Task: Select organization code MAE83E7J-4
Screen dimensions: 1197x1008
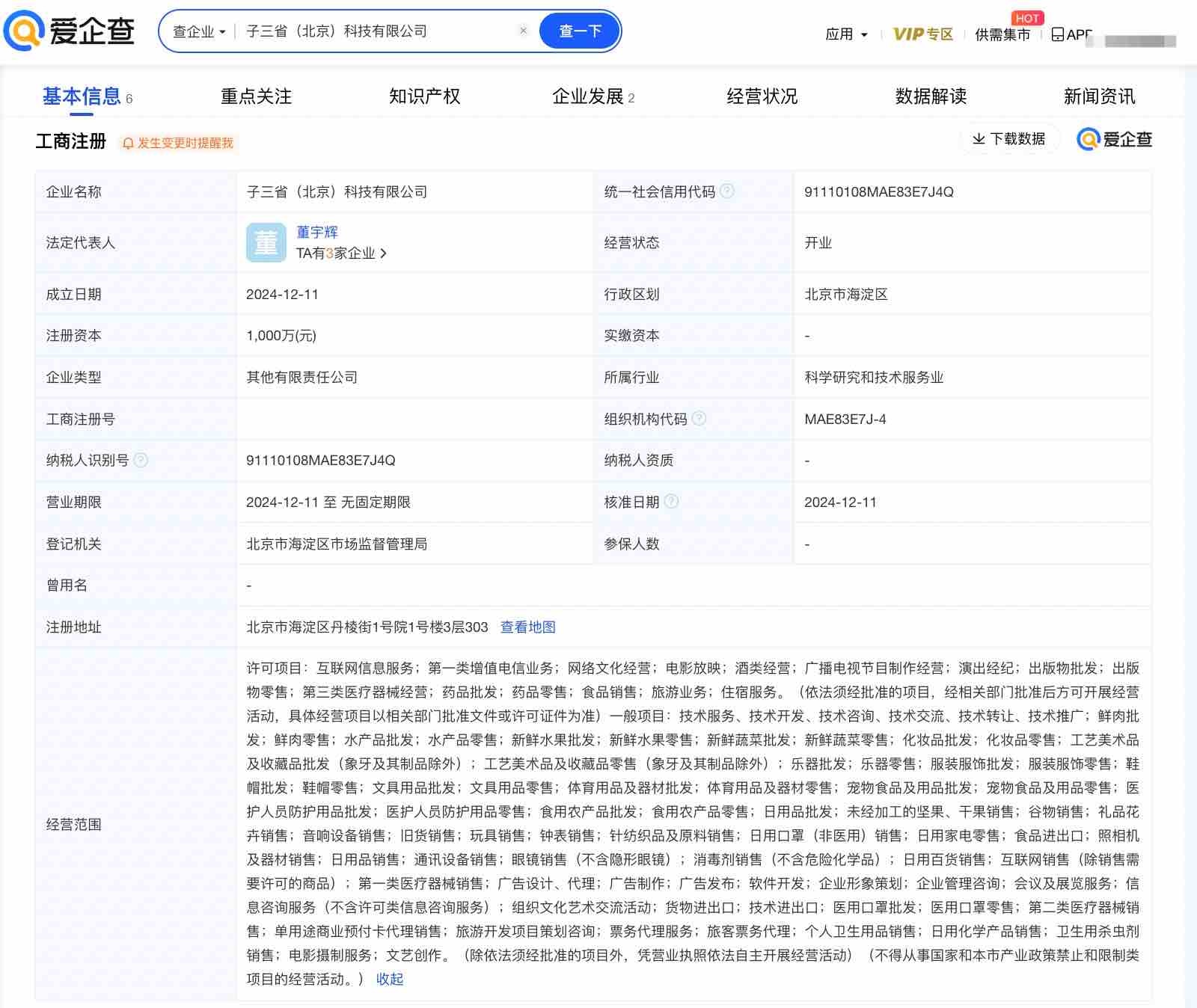Action: pyautogui.click(x=845, y=420)
